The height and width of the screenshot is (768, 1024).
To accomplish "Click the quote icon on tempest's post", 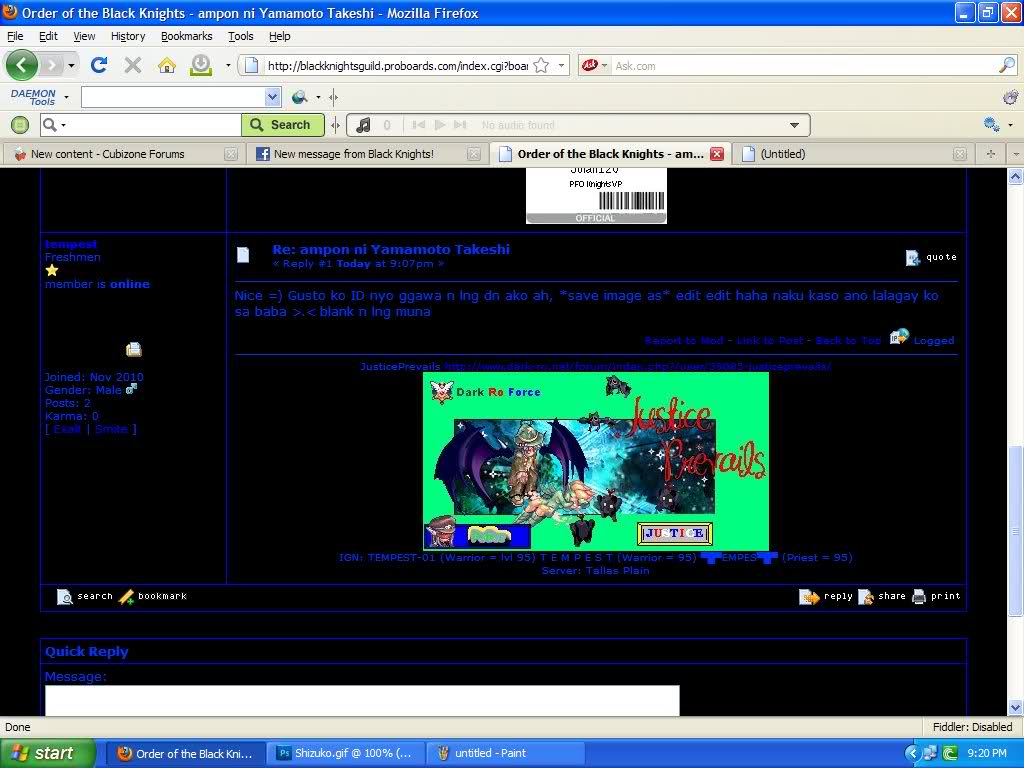I will (913, 258).
